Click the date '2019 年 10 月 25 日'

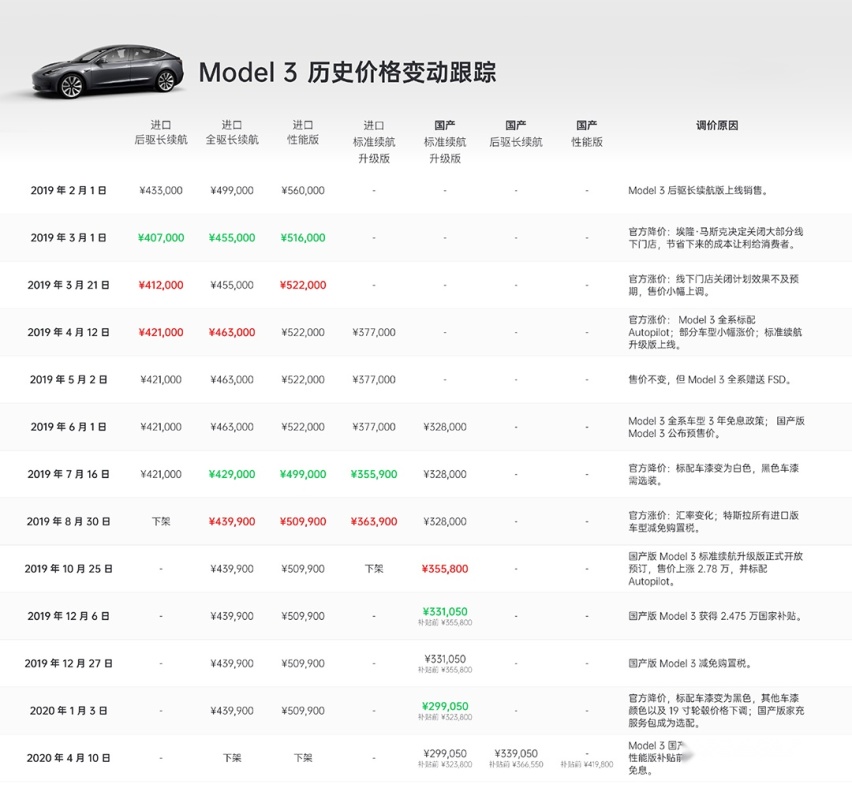point(68,569)
